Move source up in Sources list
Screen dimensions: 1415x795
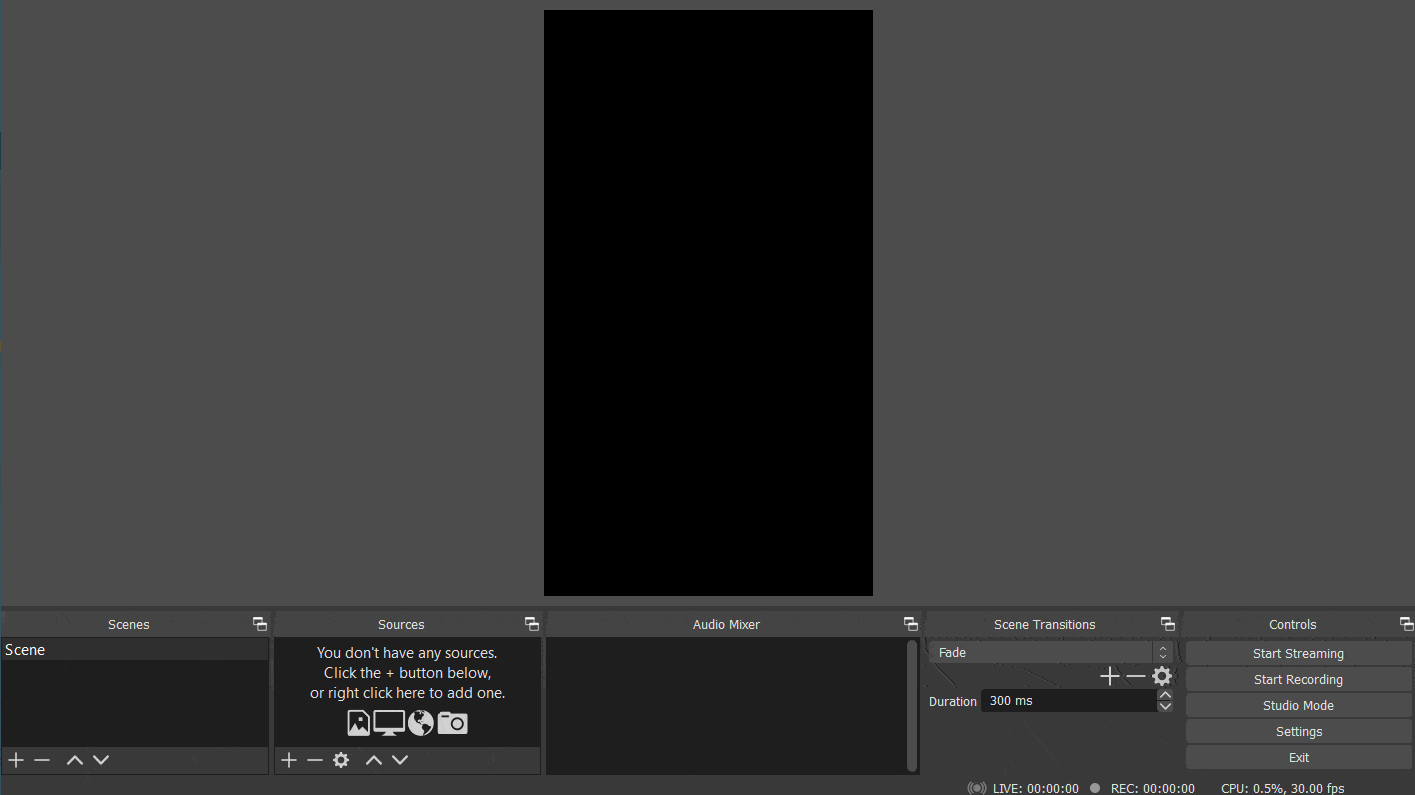coord(374,760)
